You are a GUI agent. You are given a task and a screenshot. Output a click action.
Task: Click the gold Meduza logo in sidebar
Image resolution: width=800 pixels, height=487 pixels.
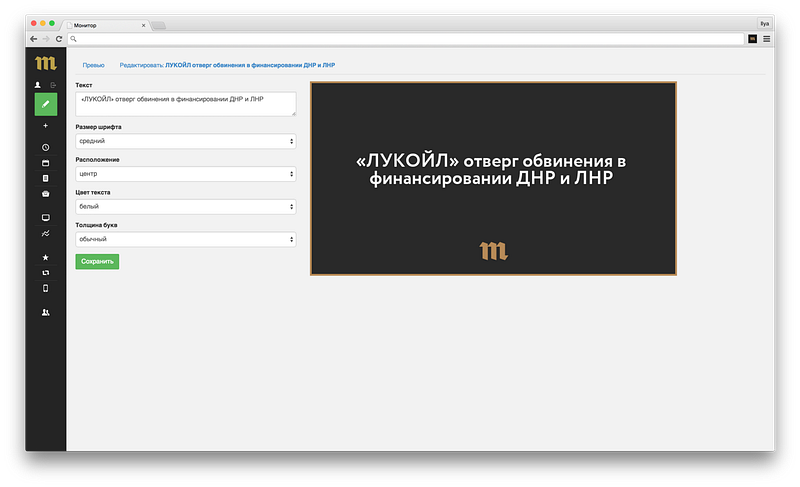[45, 63]
